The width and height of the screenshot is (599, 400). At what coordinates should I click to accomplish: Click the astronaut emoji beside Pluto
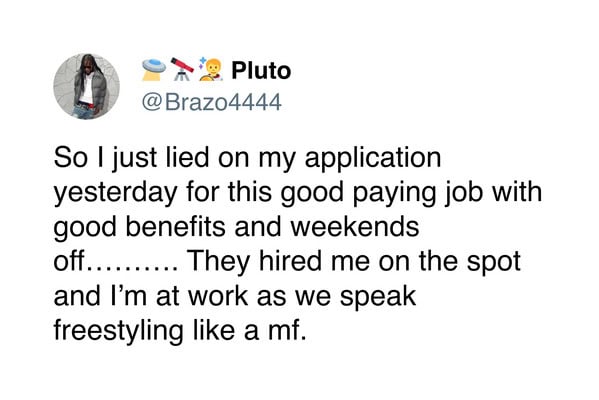tap(210, 70)
